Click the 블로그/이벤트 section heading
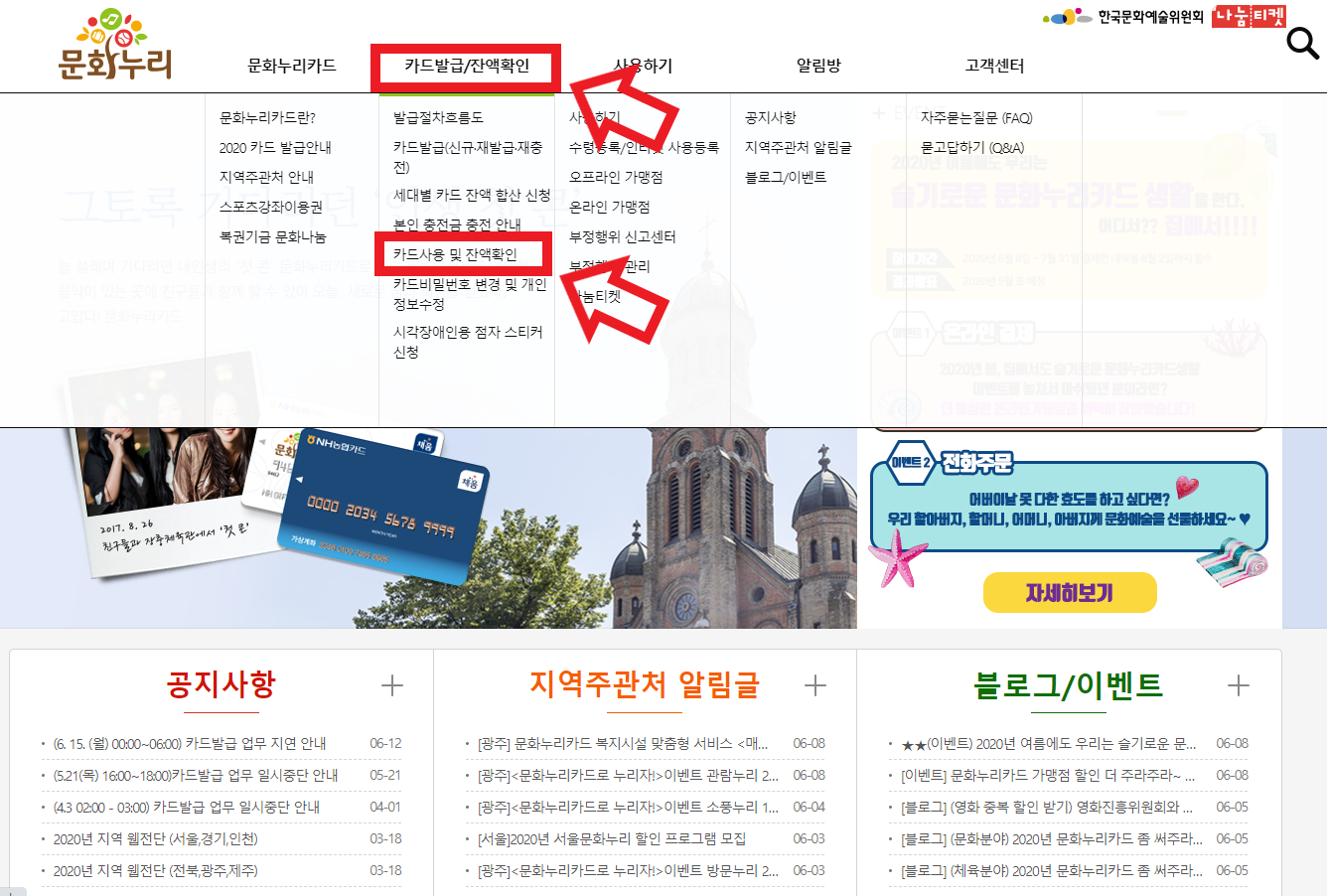The image size is (1327, 896). pyautogui.click(x=1068, y=684)
